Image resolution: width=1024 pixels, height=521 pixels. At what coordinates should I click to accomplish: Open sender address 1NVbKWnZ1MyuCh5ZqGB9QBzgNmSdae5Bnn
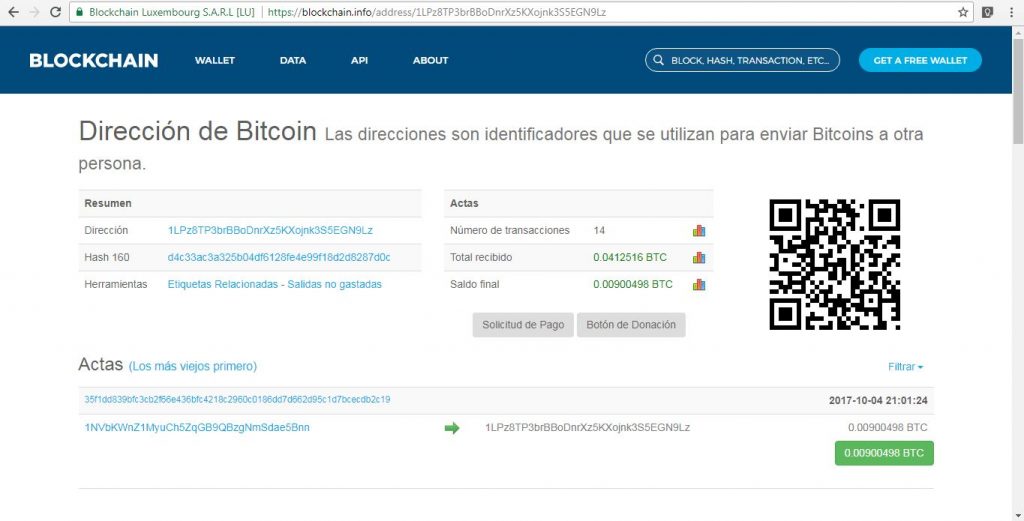[x=197, y=428]
